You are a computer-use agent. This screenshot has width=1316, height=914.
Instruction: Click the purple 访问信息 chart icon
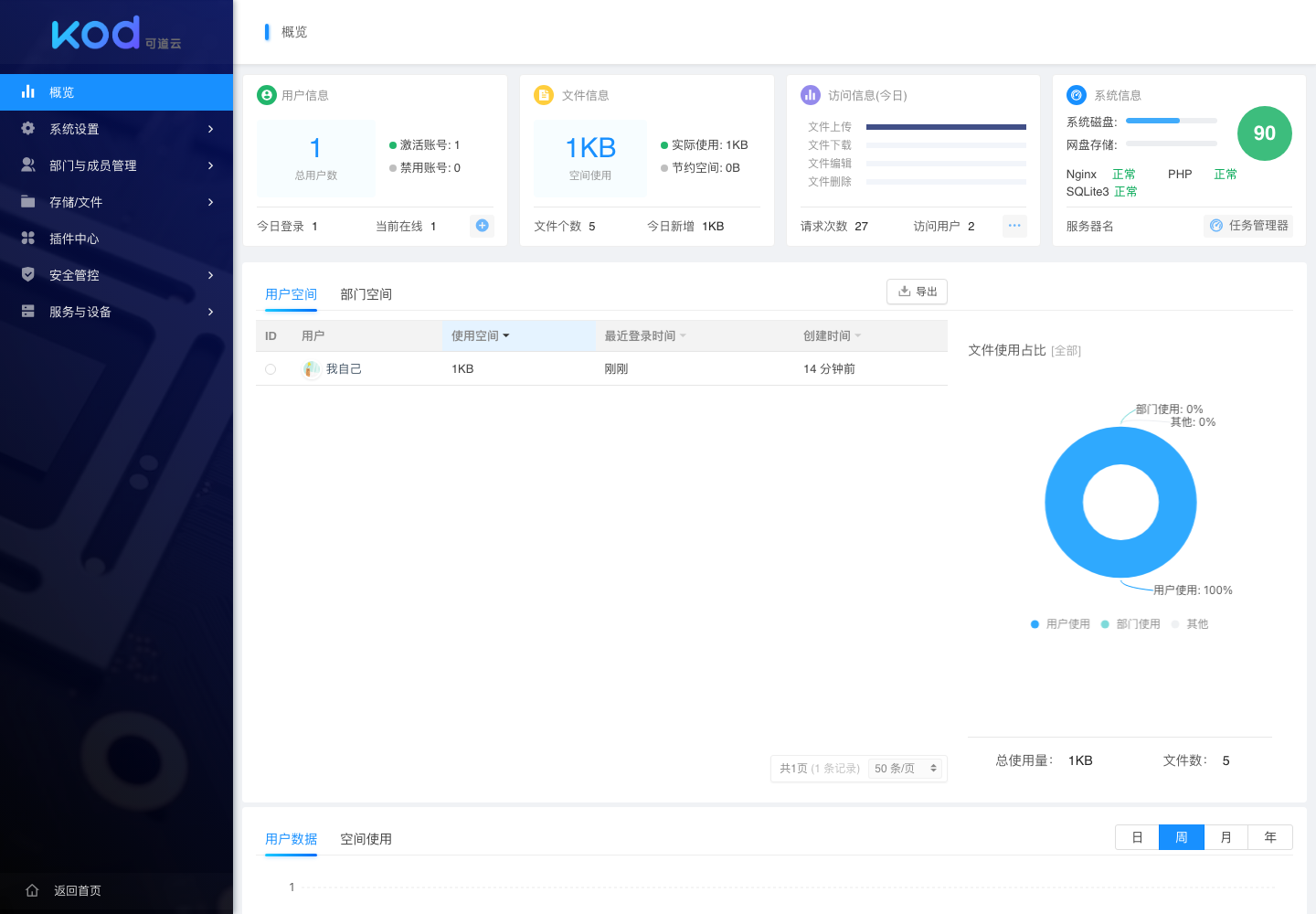click(811, 95)
